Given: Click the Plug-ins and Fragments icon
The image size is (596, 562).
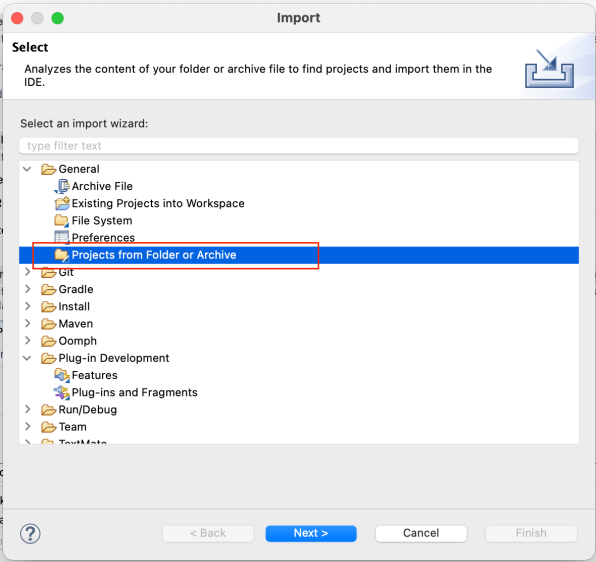Looking at the screenshot, I should [x=62, y=392].
